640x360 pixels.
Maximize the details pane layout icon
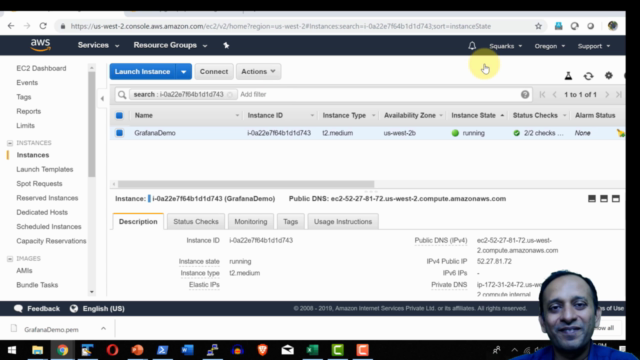click(x=616, y=199)
